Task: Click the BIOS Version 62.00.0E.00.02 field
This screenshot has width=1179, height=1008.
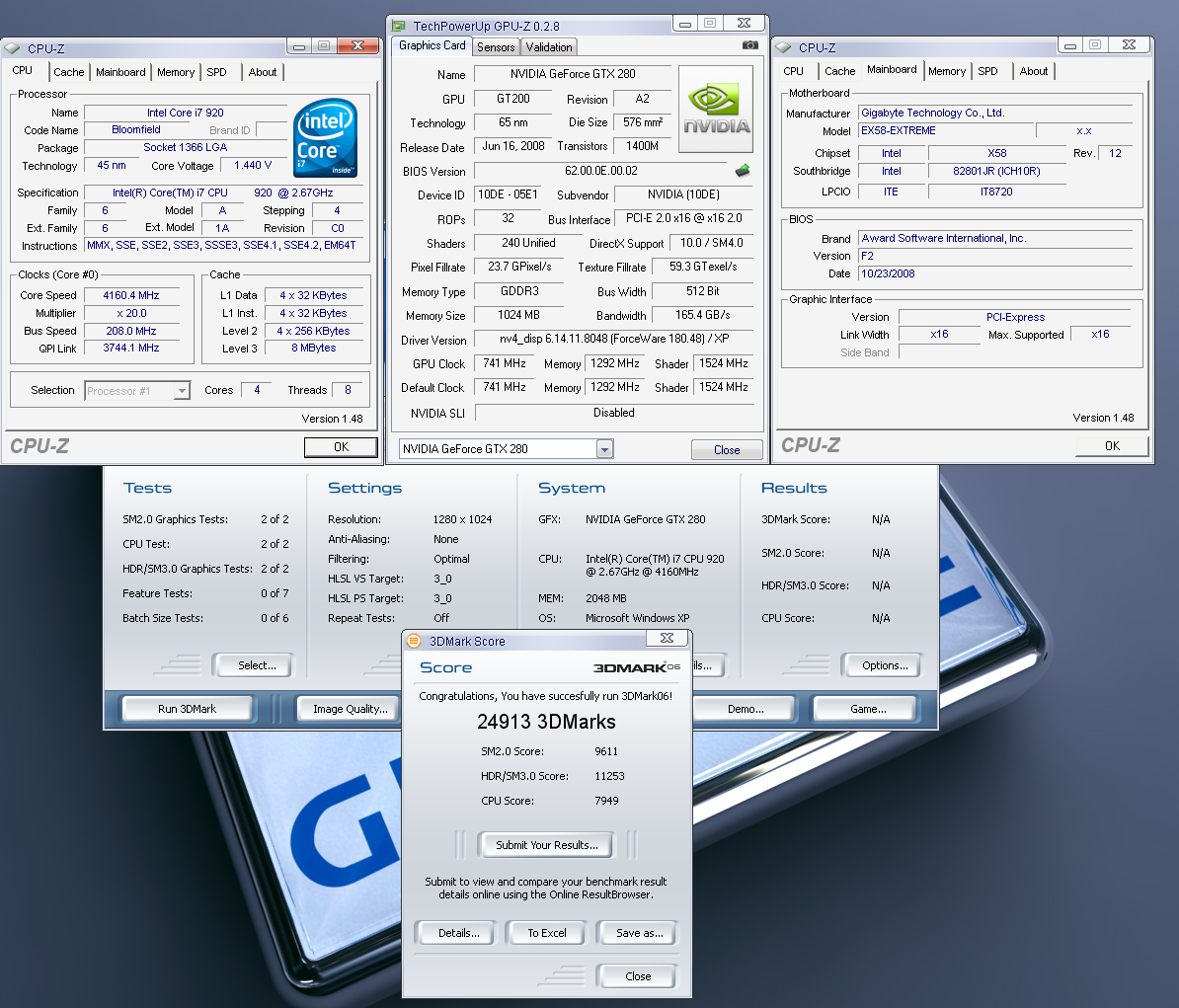Action: coord(600,171)
